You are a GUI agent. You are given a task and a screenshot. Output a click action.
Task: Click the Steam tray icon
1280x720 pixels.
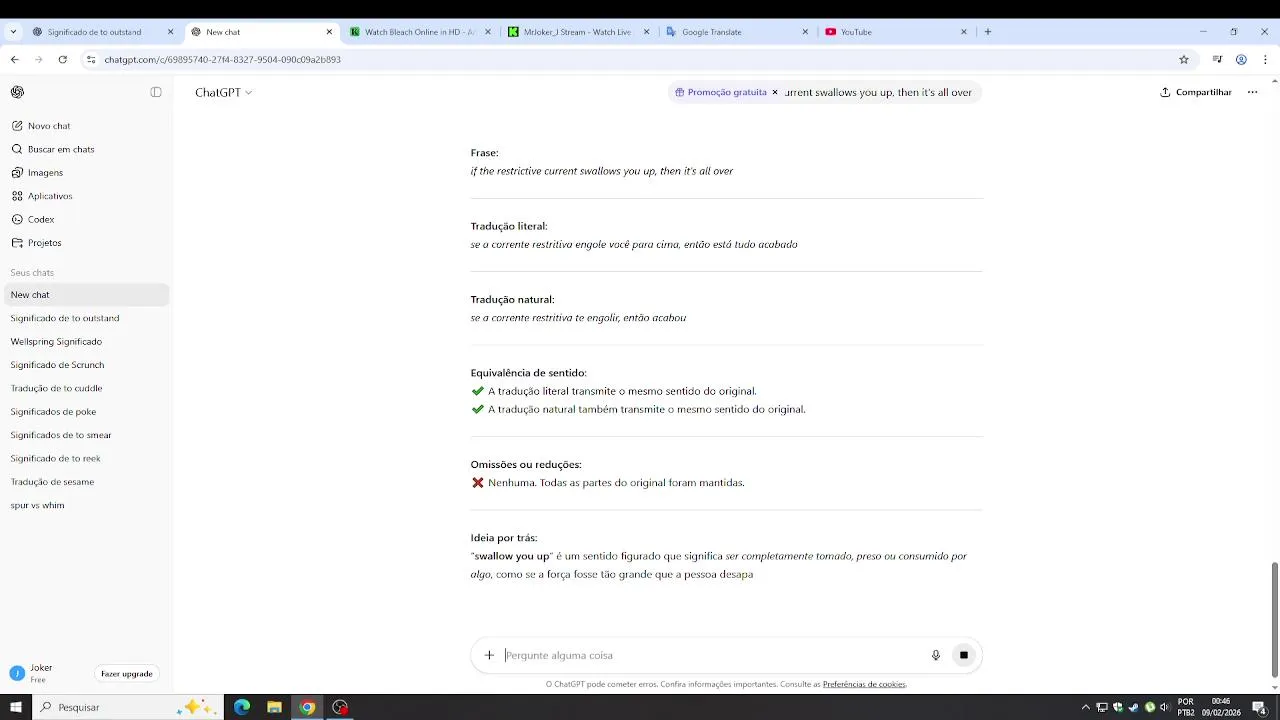[1133, 707]
